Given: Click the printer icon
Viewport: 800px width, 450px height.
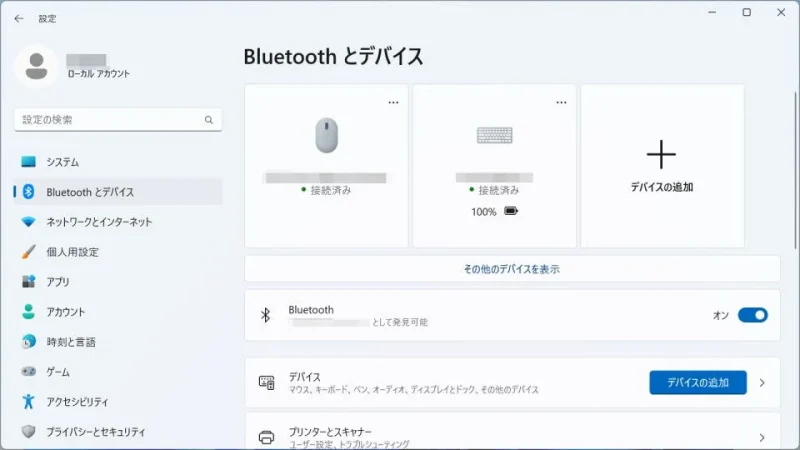Looking at the screenshot, I should coord(266,437).
